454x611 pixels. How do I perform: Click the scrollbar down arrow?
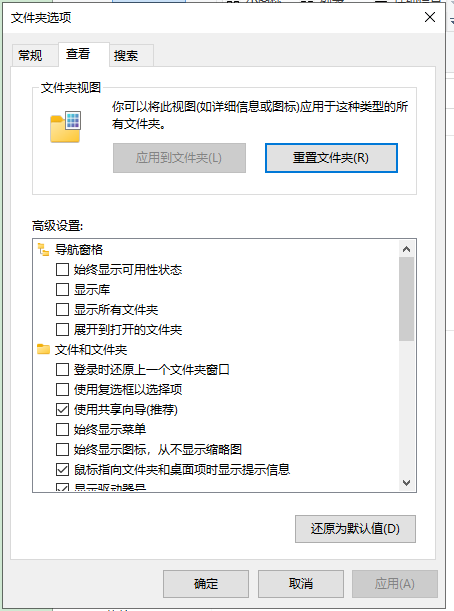[x=406, y=483]
